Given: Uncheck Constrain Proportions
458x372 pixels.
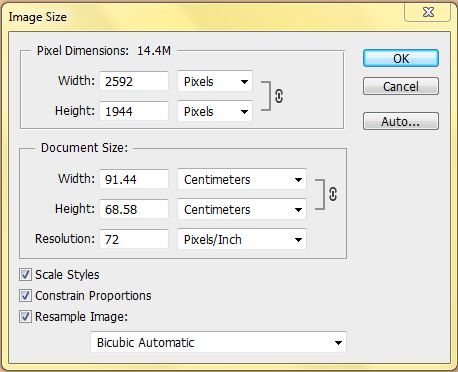Looking at the screenshot, I should [x=25, y=296].
